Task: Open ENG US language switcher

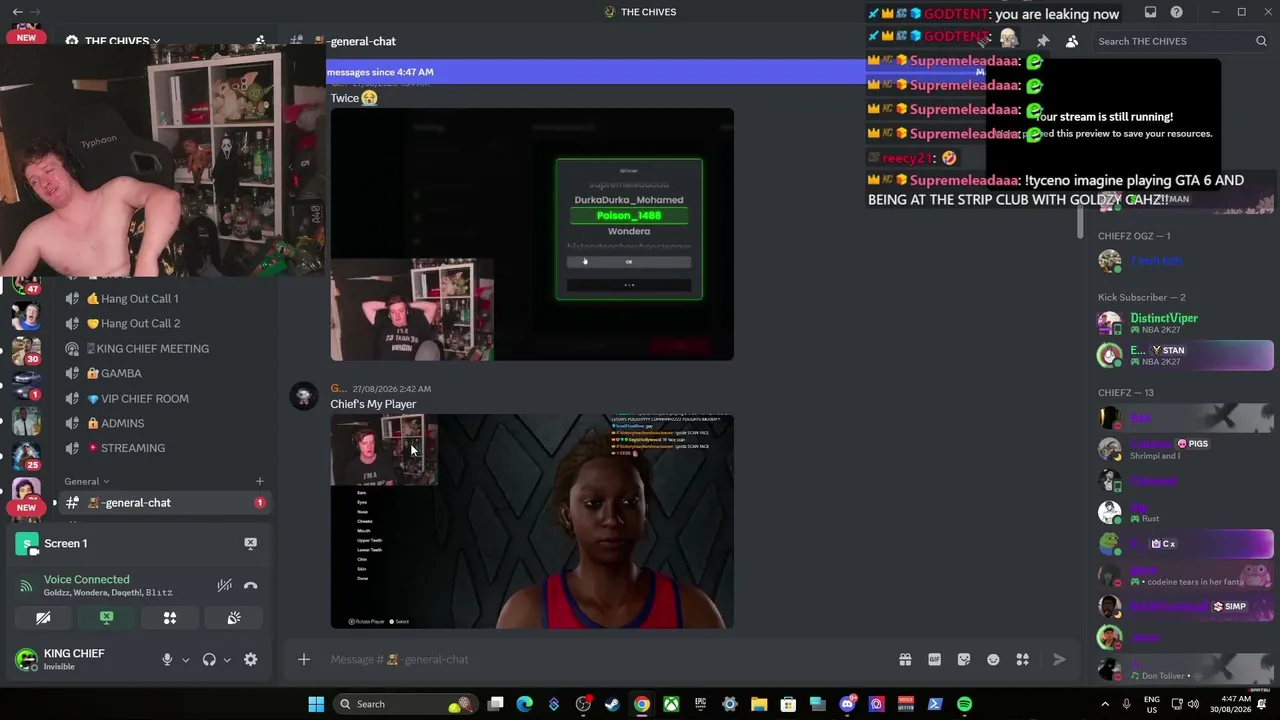Action: 1152,704
